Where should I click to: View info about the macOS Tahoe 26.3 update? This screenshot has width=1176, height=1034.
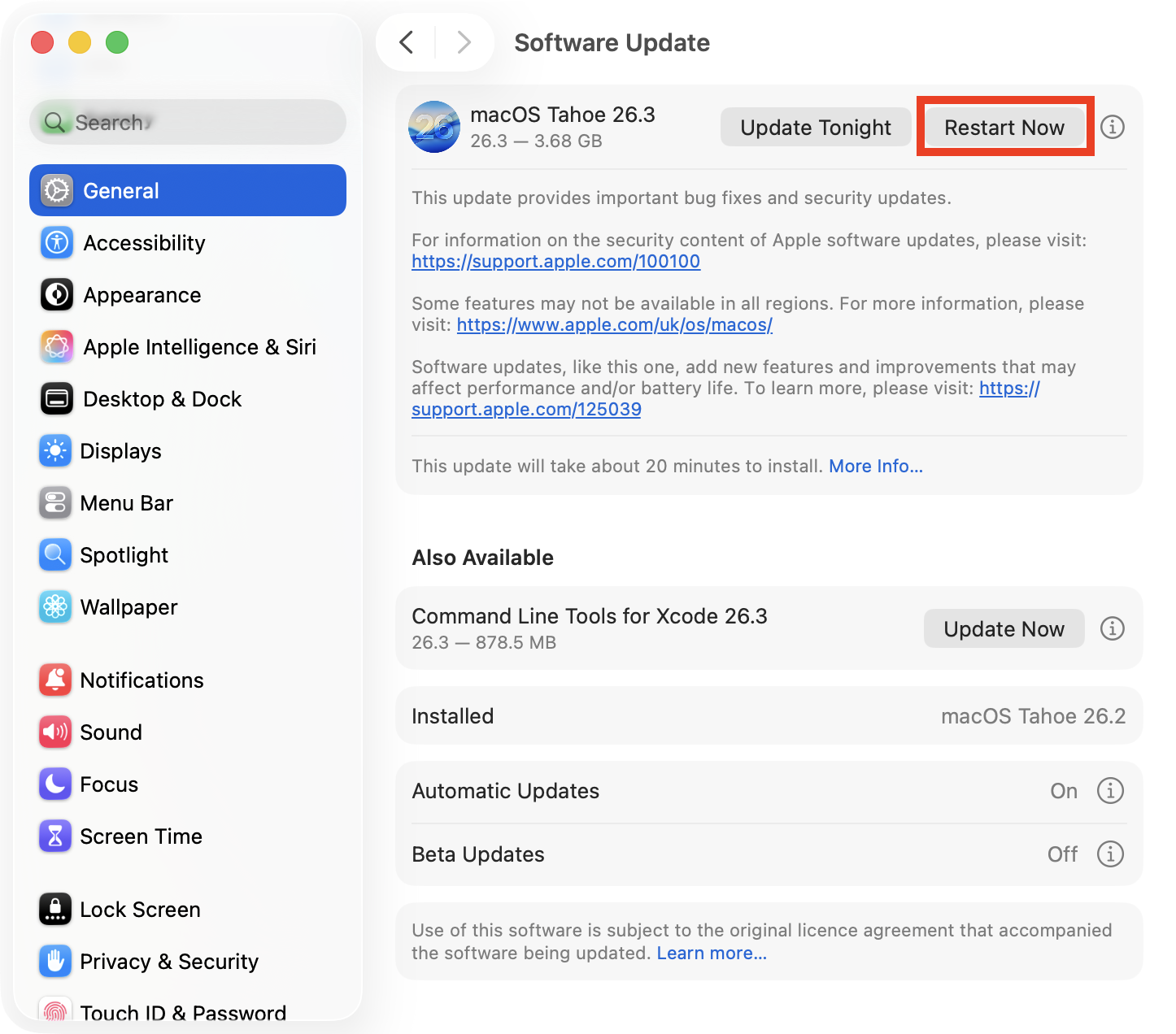tap(1113, 127)
